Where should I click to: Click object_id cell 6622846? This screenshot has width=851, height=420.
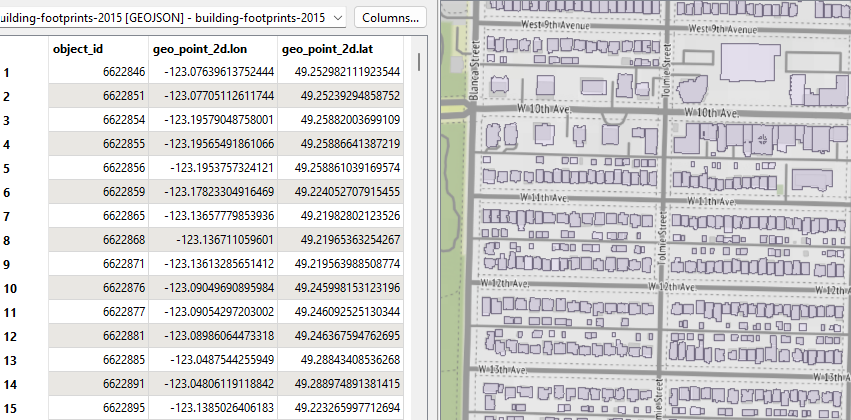coord(98,72)
